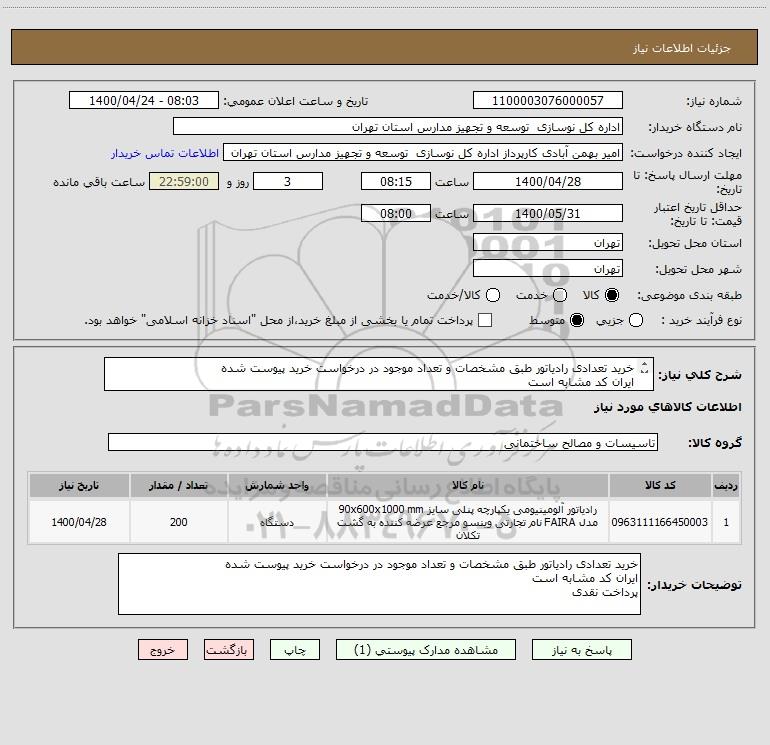Open اطلاعات تماس خریدار link
The image size is (770, 745).
165,153
